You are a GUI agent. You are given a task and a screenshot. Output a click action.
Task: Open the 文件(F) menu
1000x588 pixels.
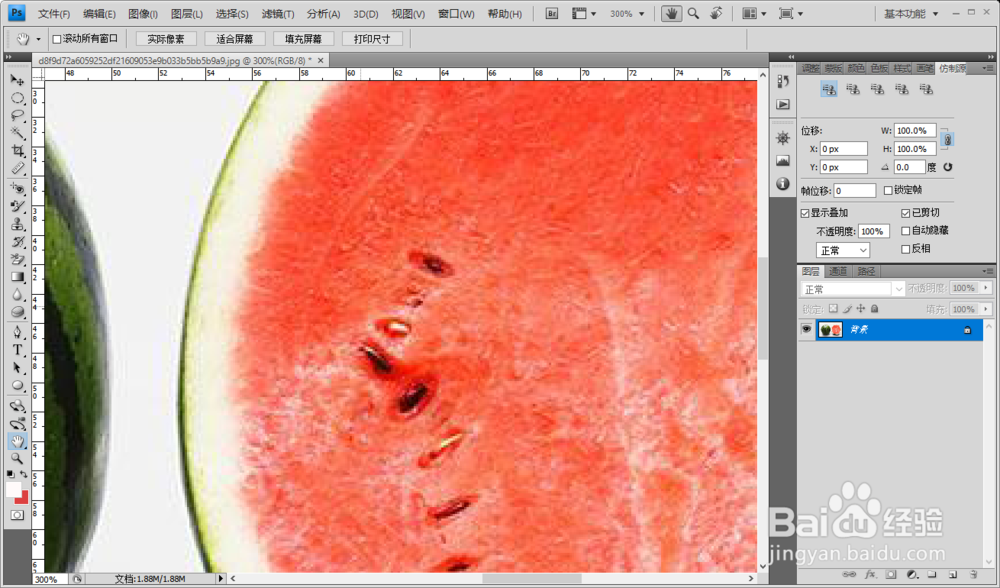coord(54,13)
